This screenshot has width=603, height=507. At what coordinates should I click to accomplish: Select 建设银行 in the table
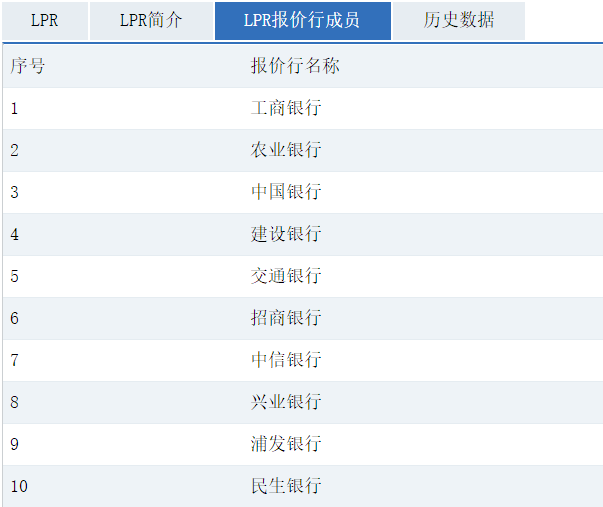click(286, 234)
